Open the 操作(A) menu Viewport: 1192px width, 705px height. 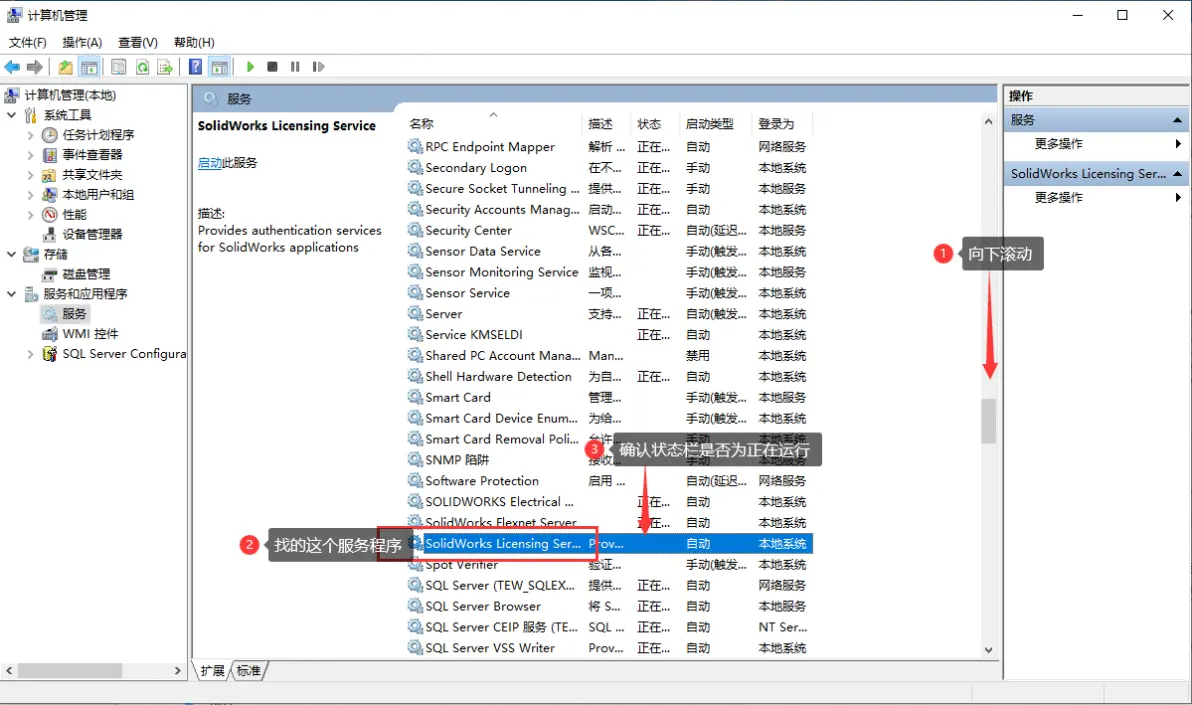point(82,43)
